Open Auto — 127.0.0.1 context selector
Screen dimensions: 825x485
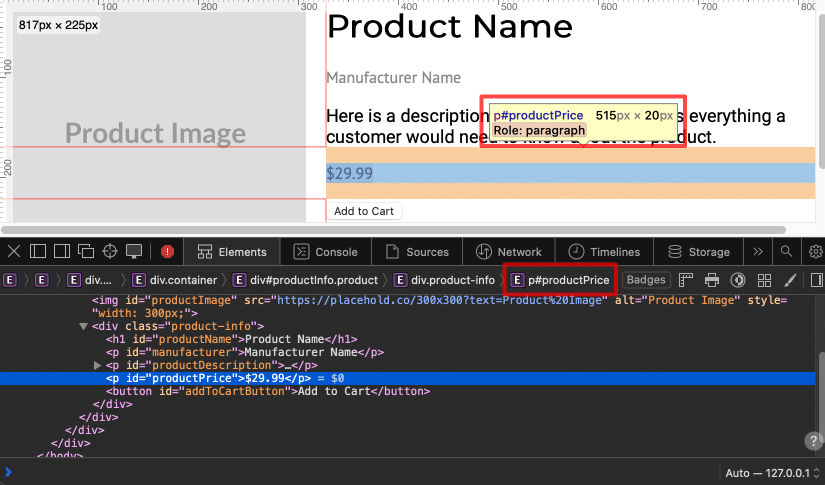coord(772,473)
